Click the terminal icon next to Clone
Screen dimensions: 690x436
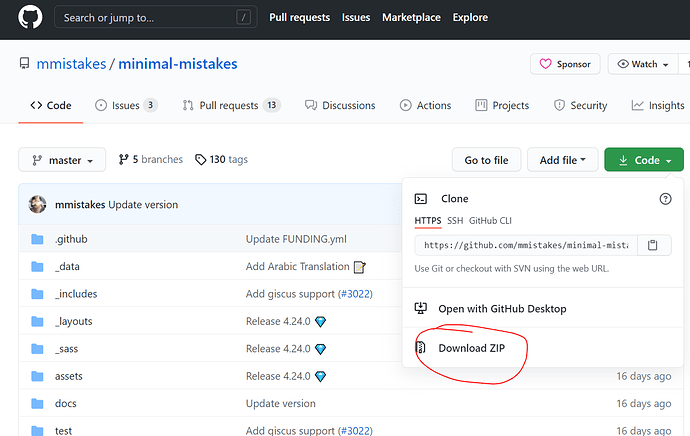[x=421, y=199]
